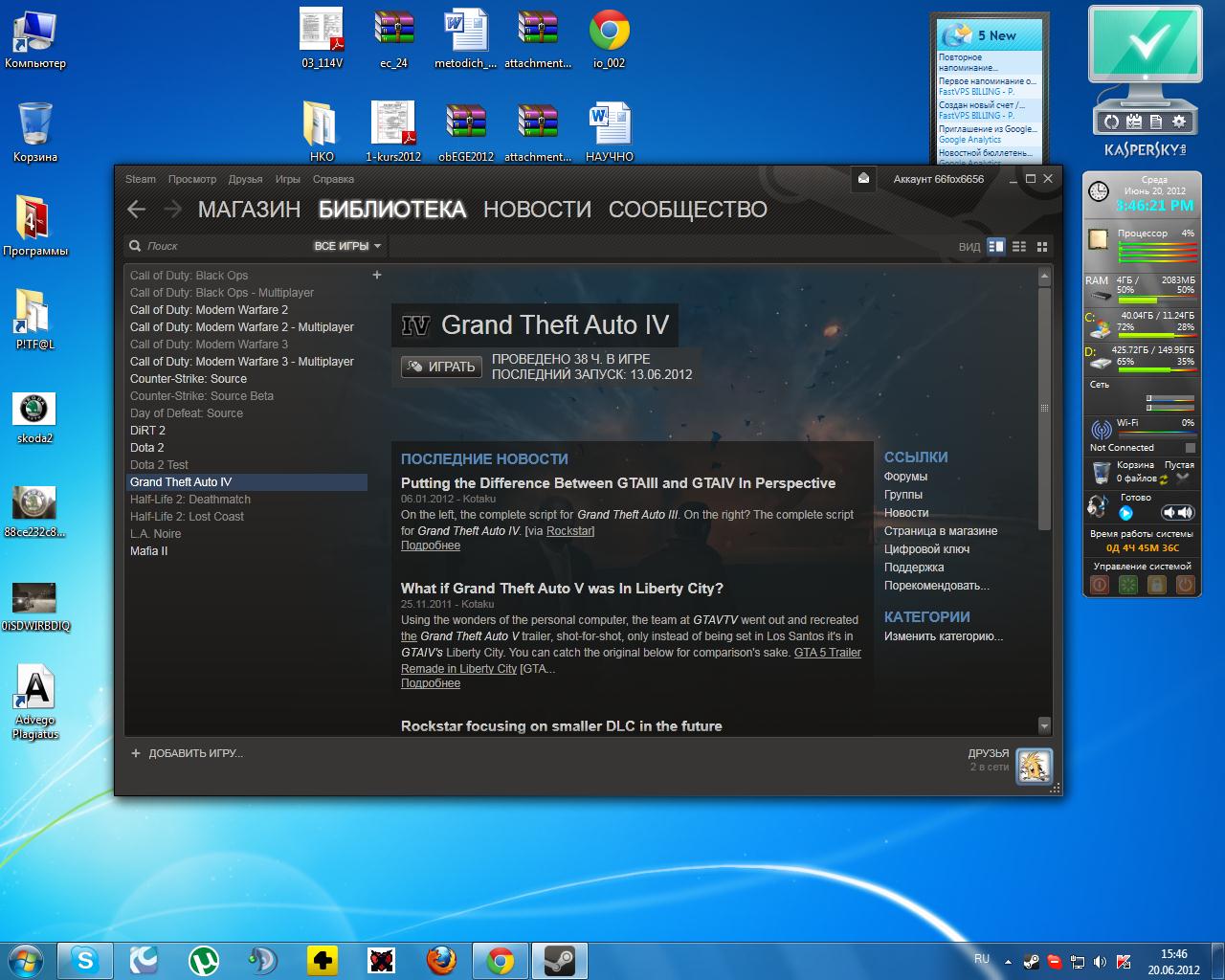
Task: Show hidden system tray icons arrow
Action: click(1008, 961)
